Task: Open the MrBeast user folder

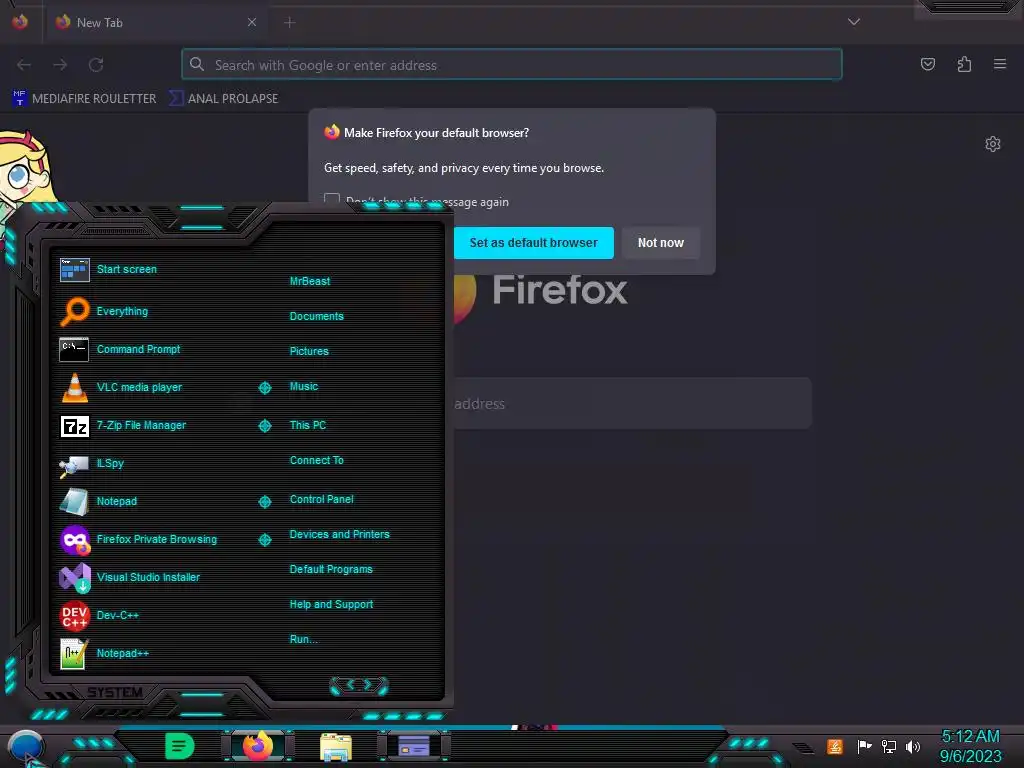Action: pos(310,281)
